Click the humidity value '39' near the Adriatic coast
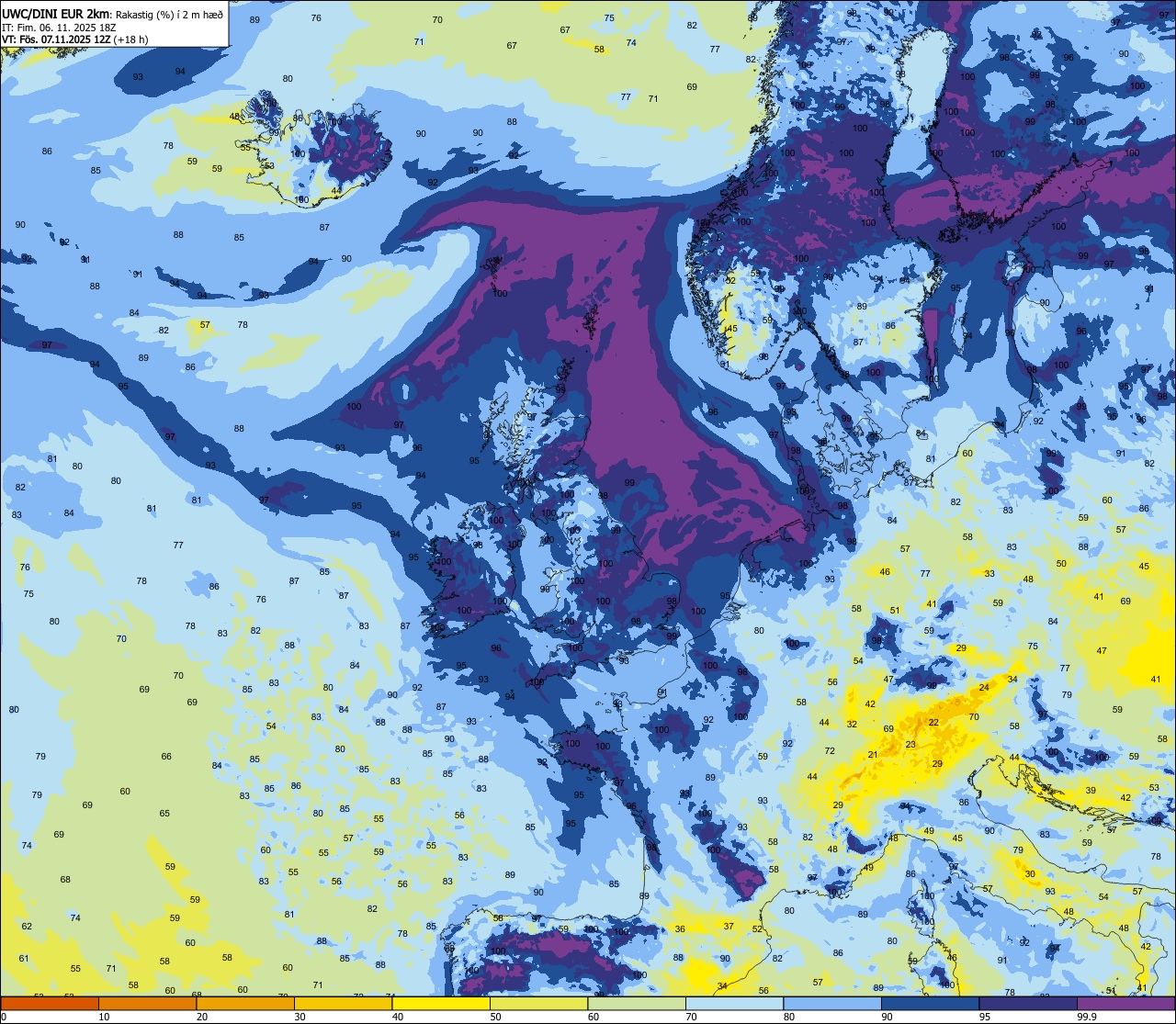Screen dimensions: 1176x1024 pos(1091,790)
